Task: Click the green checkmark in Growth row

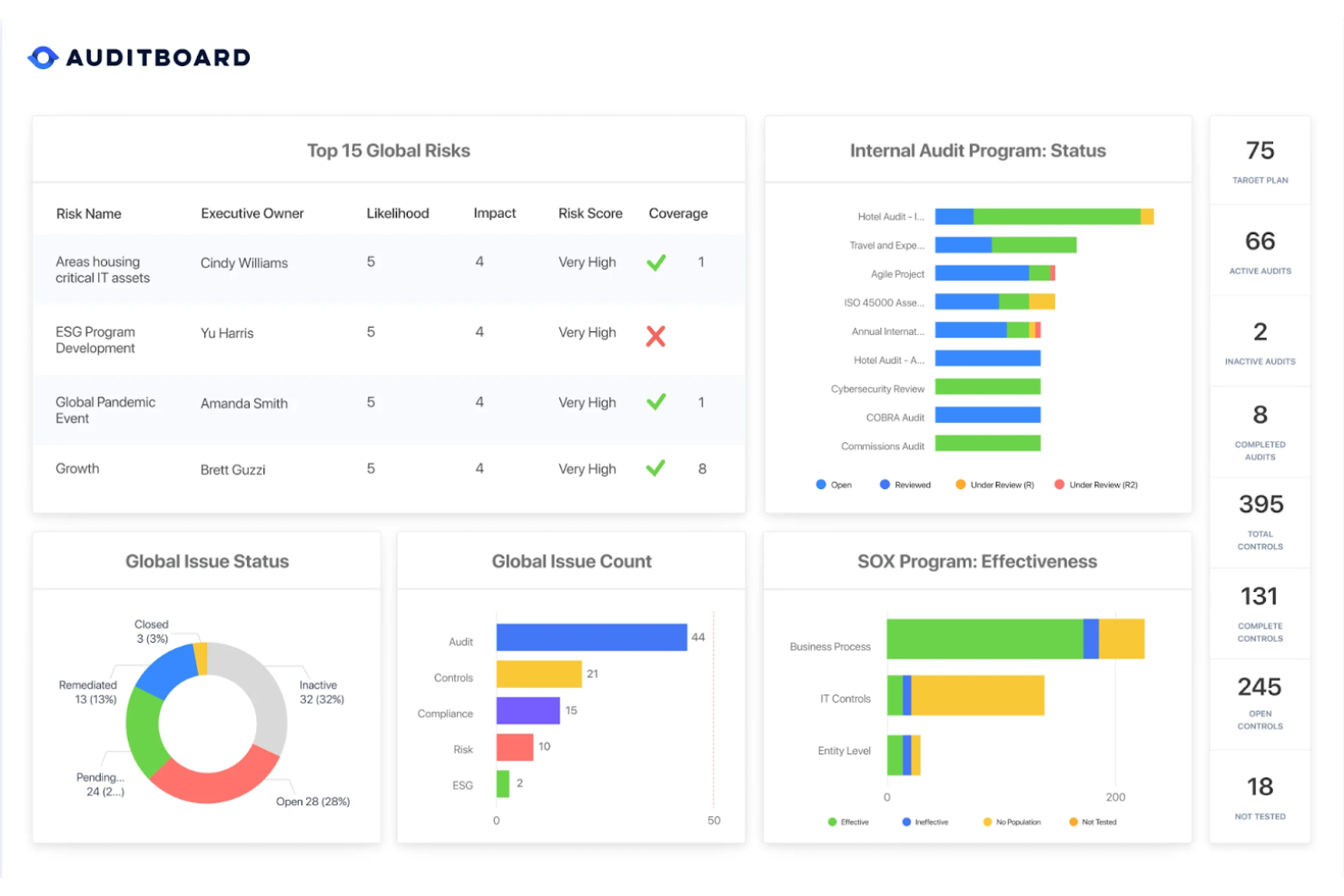Action: click(x=656, y=468)
